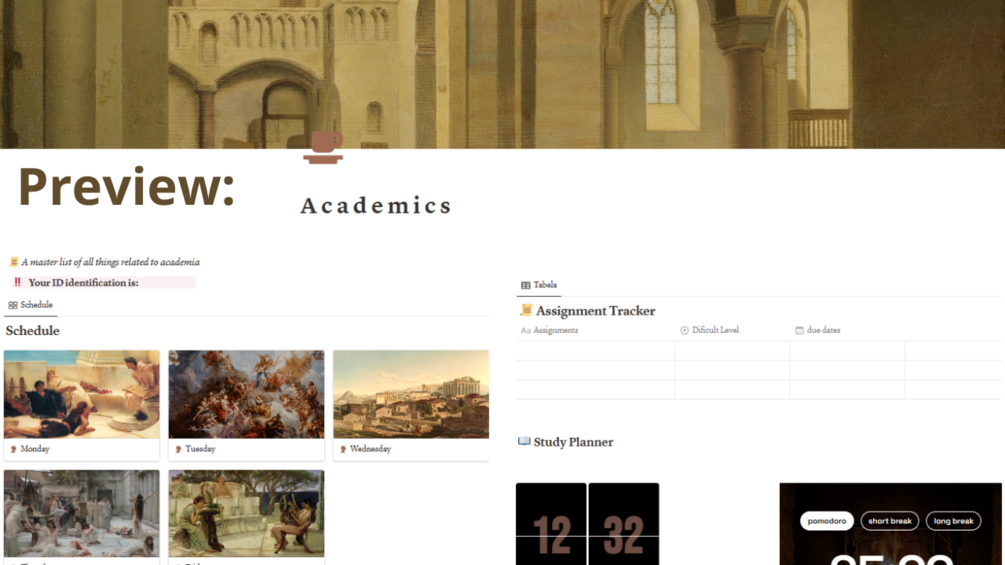Switch timer to long break
This screenshot has height=565, width=1005.
pos(953,521)
